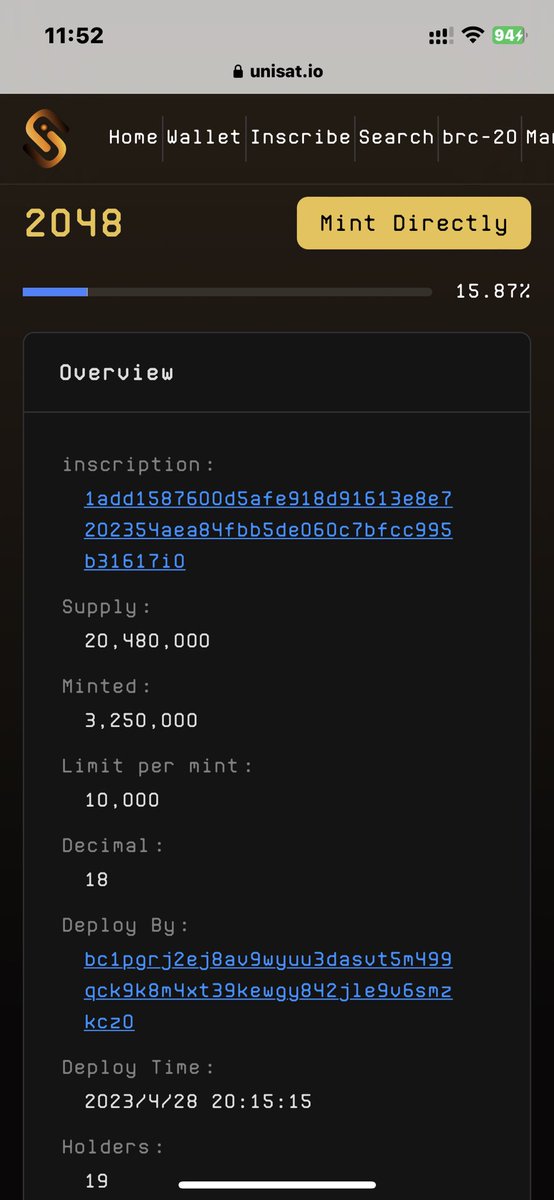This screenshot has height=1200, width=554.
Task: Tap the clock showing 11:52
Action: (x=74, y=35)
